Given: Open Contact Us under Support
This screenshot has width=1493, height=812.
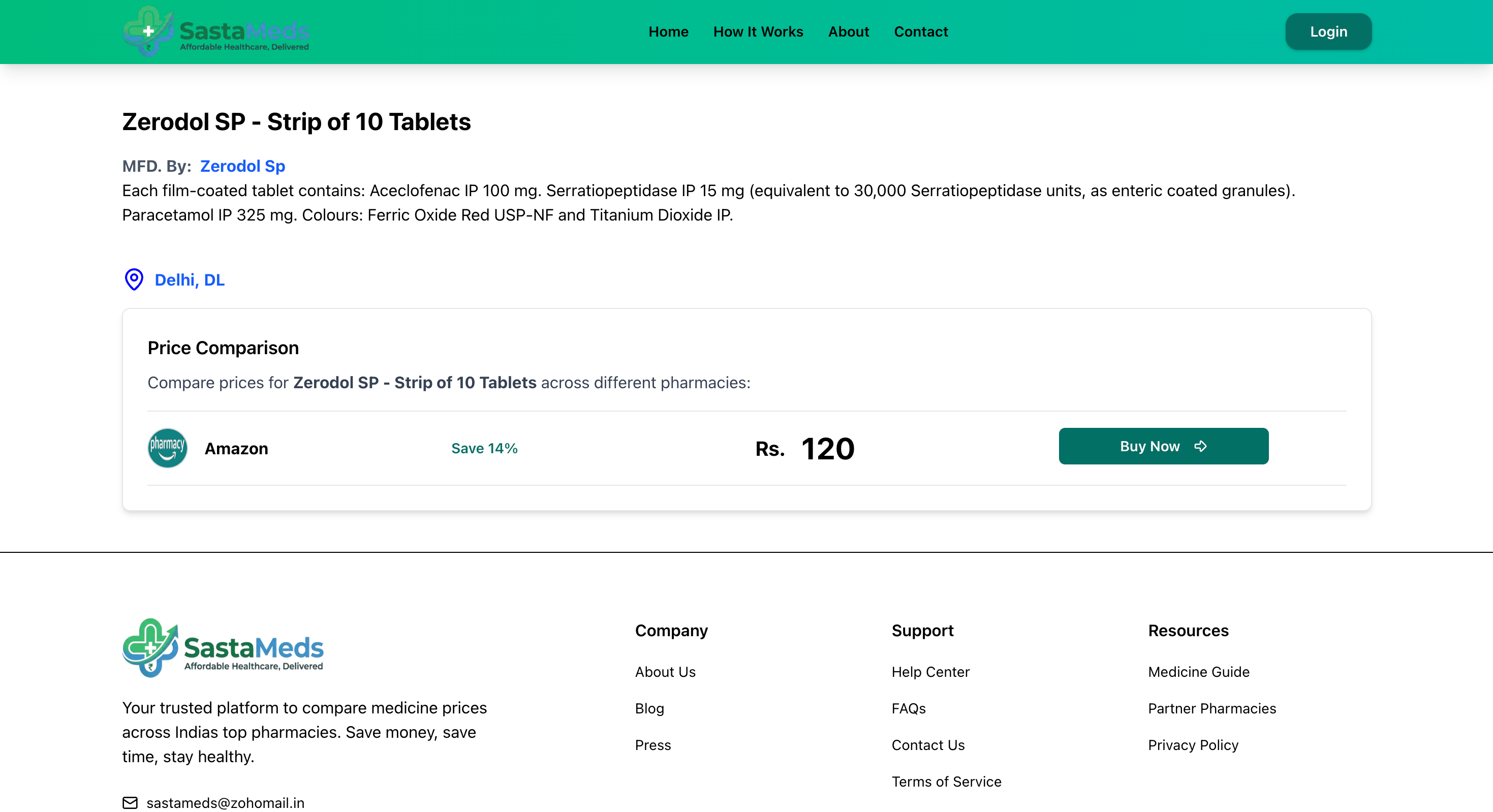Looking at the screenshot, I should pyautogui.click(x=928, y=745).
